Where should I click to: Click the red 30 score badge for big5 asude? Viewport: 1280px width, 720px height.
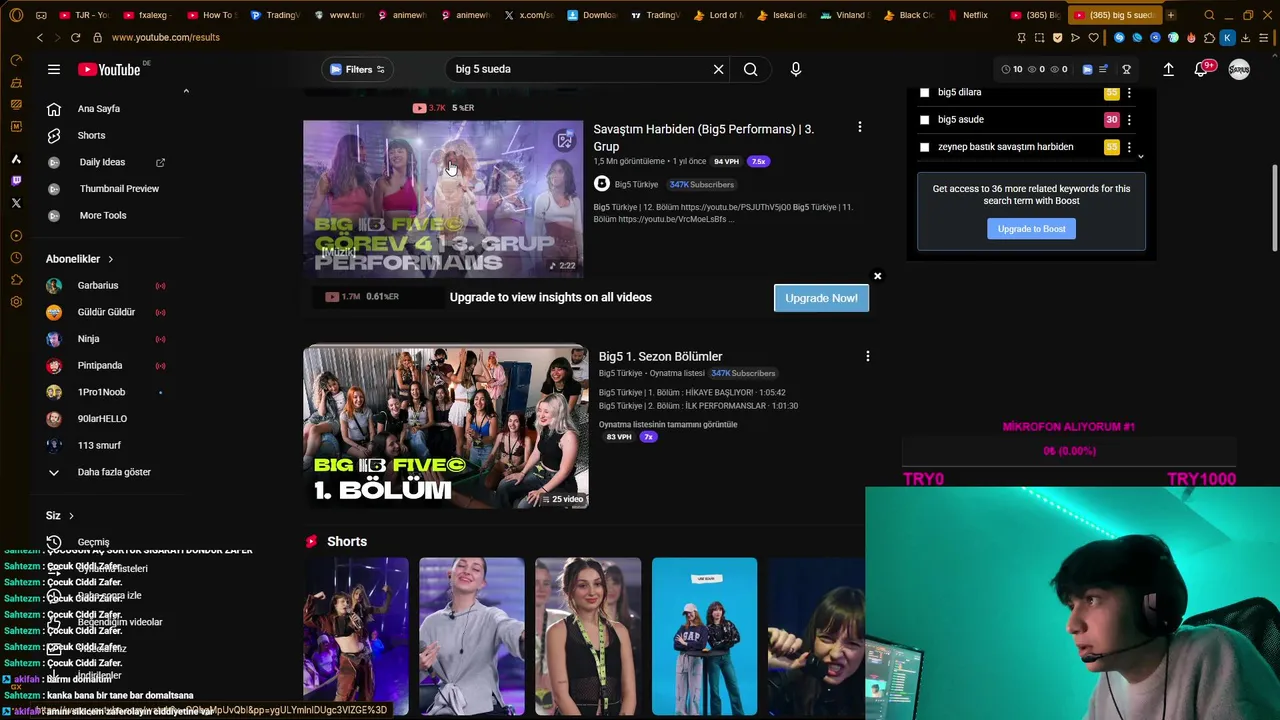click(x=1111, y=119)
